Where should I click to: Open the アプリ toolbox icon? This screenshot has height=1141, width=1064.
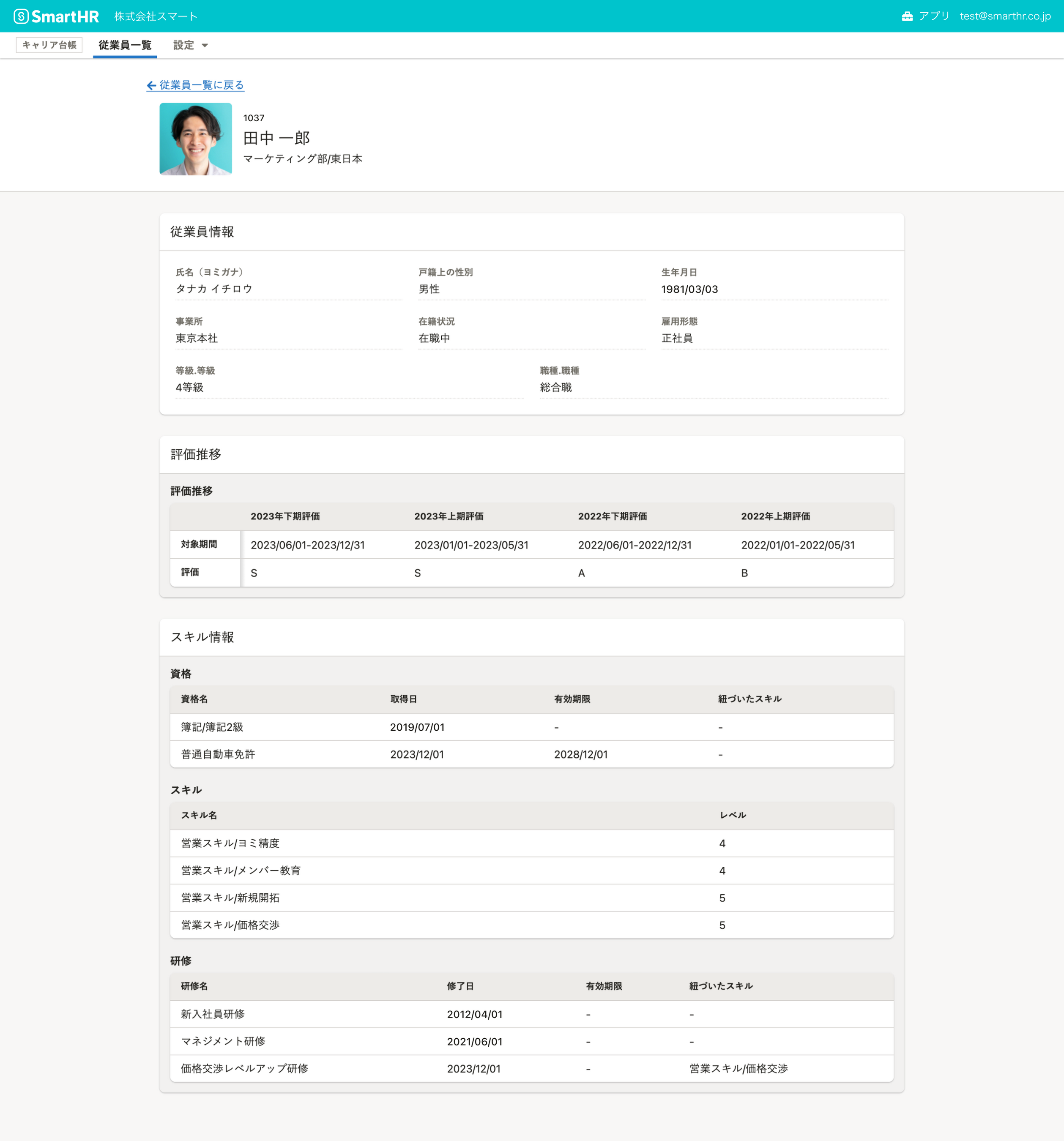(907, 16)
